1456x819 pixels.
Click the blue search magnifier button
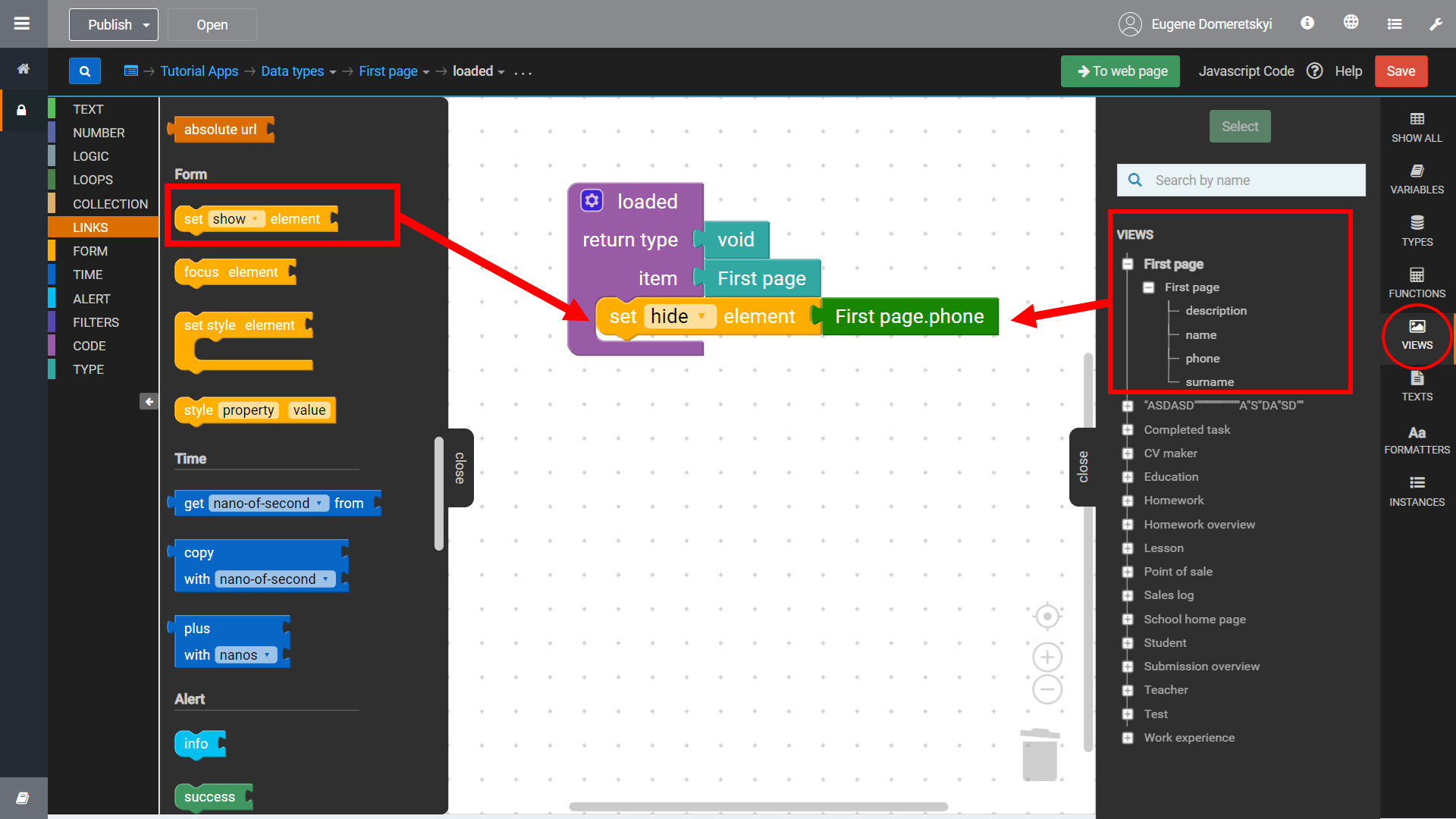click(84, 71)
